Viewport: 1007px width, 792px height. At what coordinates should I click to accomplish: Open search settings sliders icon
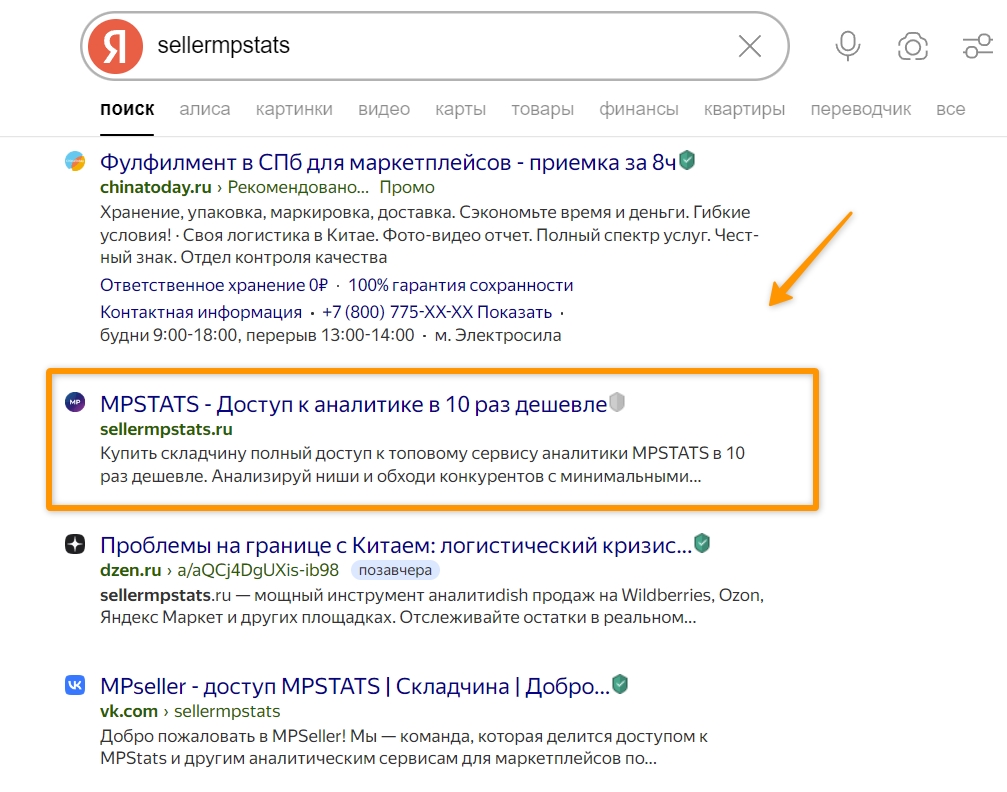975,46
